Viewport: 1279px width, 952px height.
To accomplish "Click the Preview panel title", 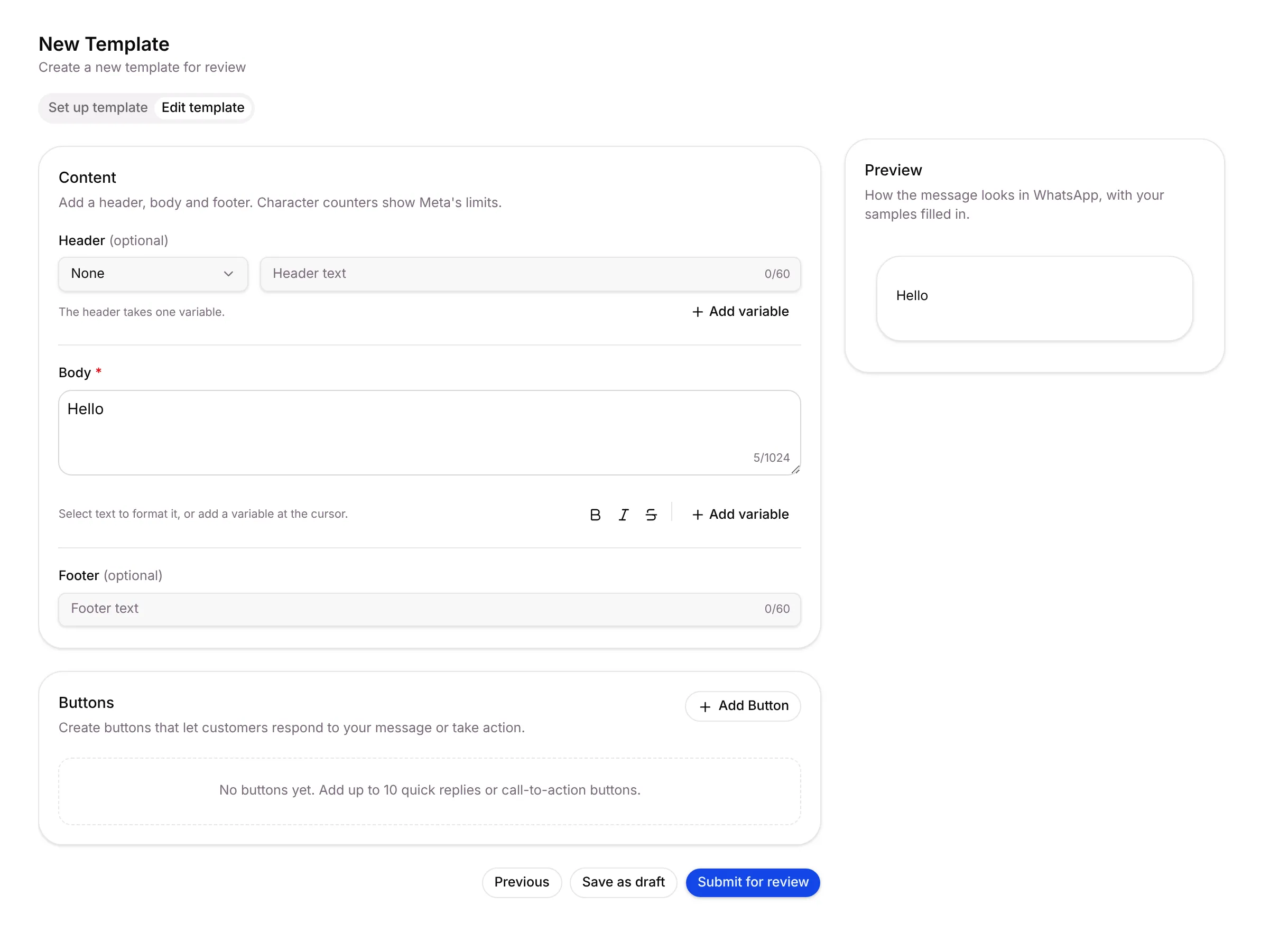I will point(893,170).
